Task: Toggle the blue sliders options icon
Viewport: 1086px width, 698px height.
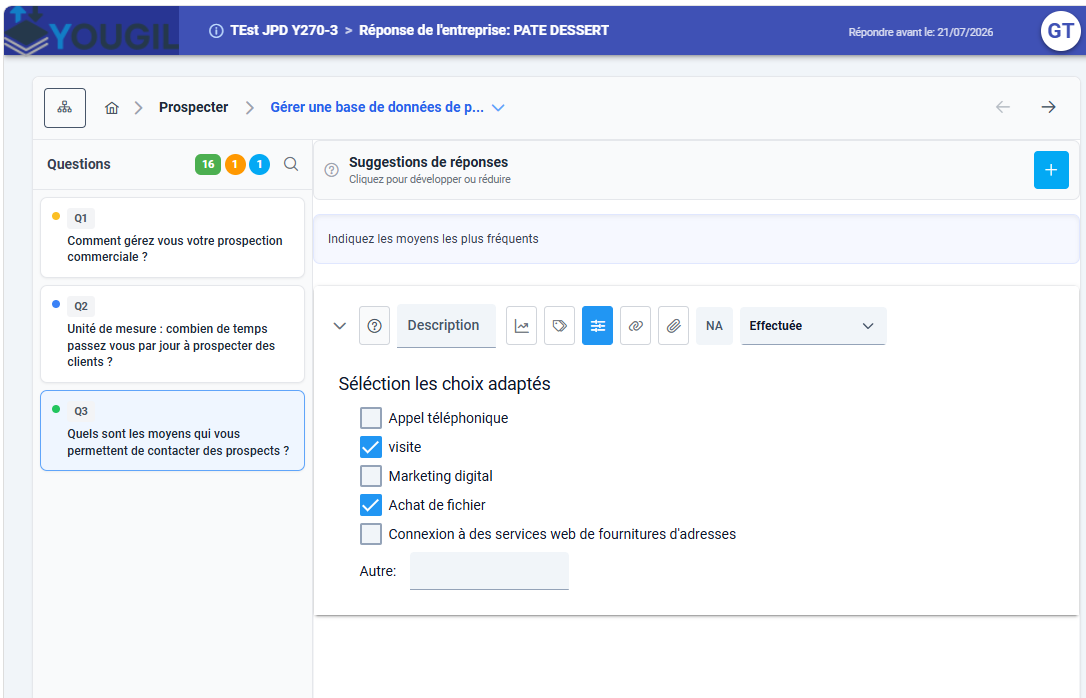Action: coord(597,325)
